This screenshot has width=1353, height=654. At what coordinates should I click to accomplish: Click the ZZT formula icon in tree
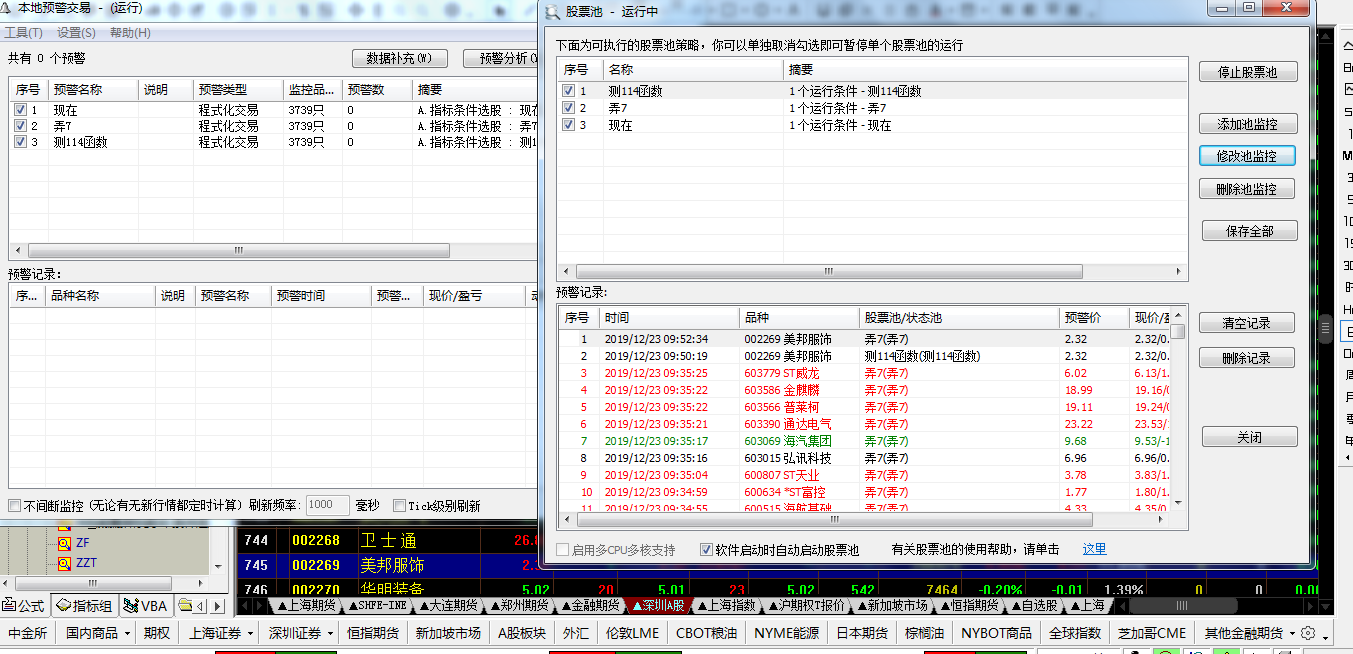tap(64, 563)
